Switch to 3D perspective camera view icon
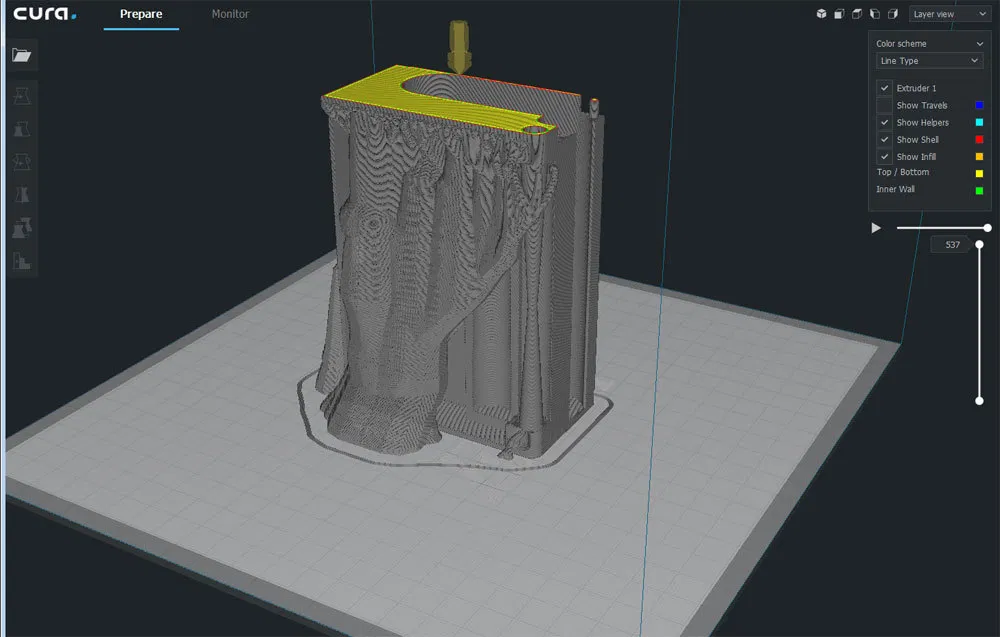This screenshot has height=637, width=1000. coord(821,14)
